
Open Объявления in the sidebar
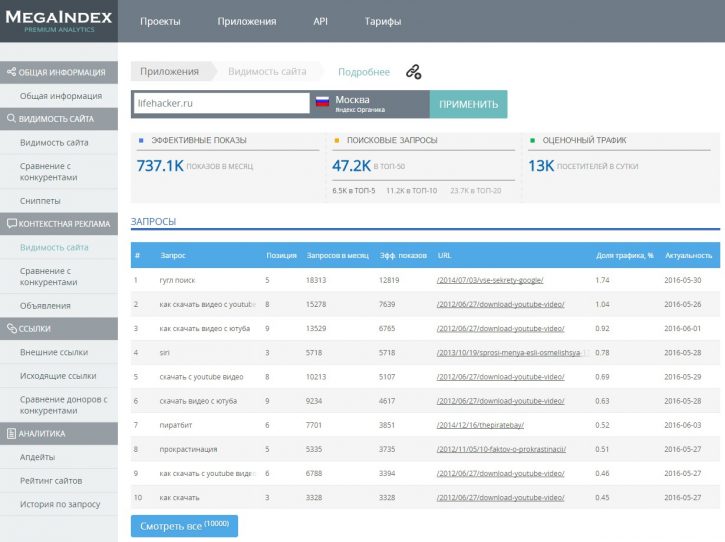(x=45, y=306)
